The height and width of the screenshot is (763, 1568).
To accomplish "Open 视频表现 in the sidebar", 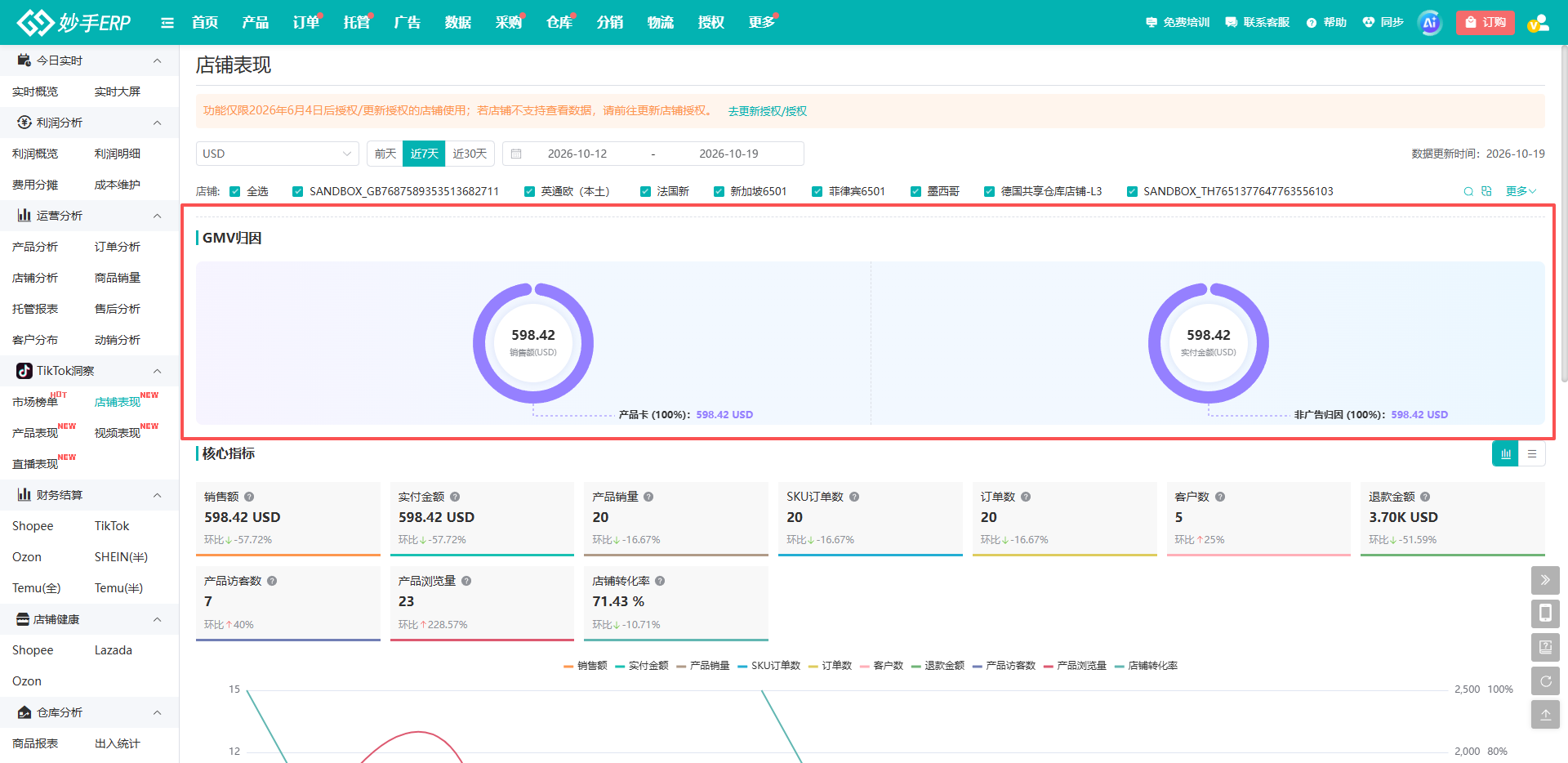I will pos(118,433).
